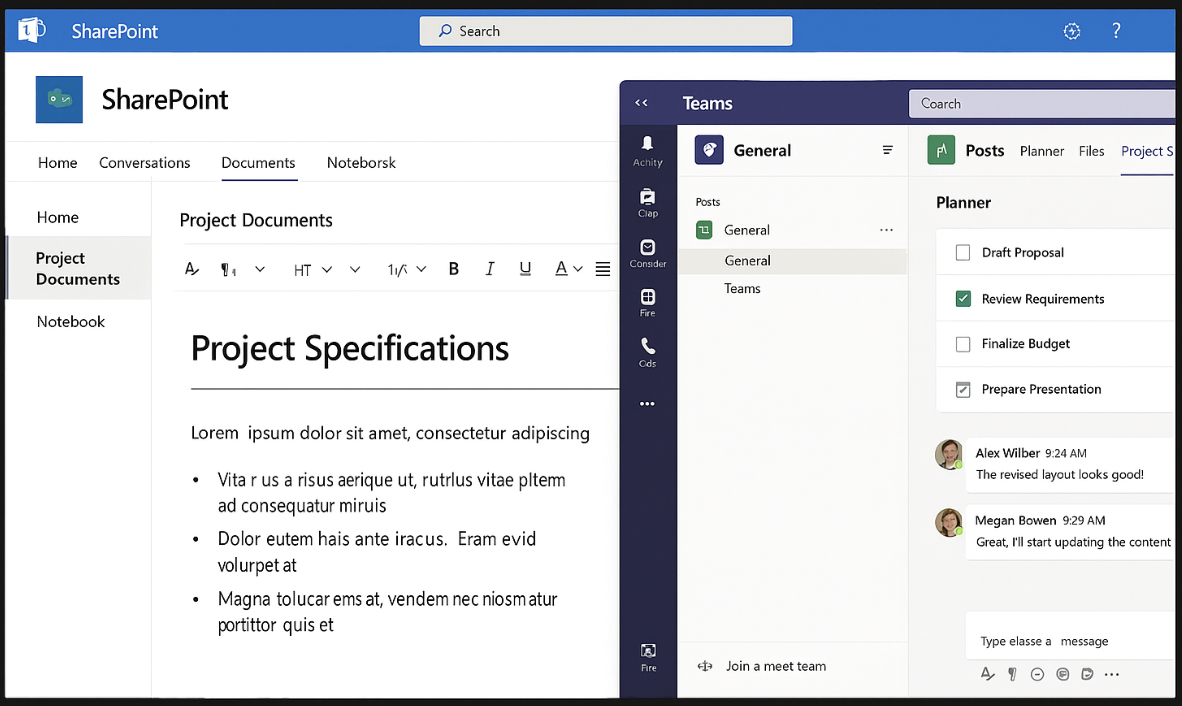Screen dimensions: 1182x706
Task: Click the SharePoint search box
Action: point(605,31)
